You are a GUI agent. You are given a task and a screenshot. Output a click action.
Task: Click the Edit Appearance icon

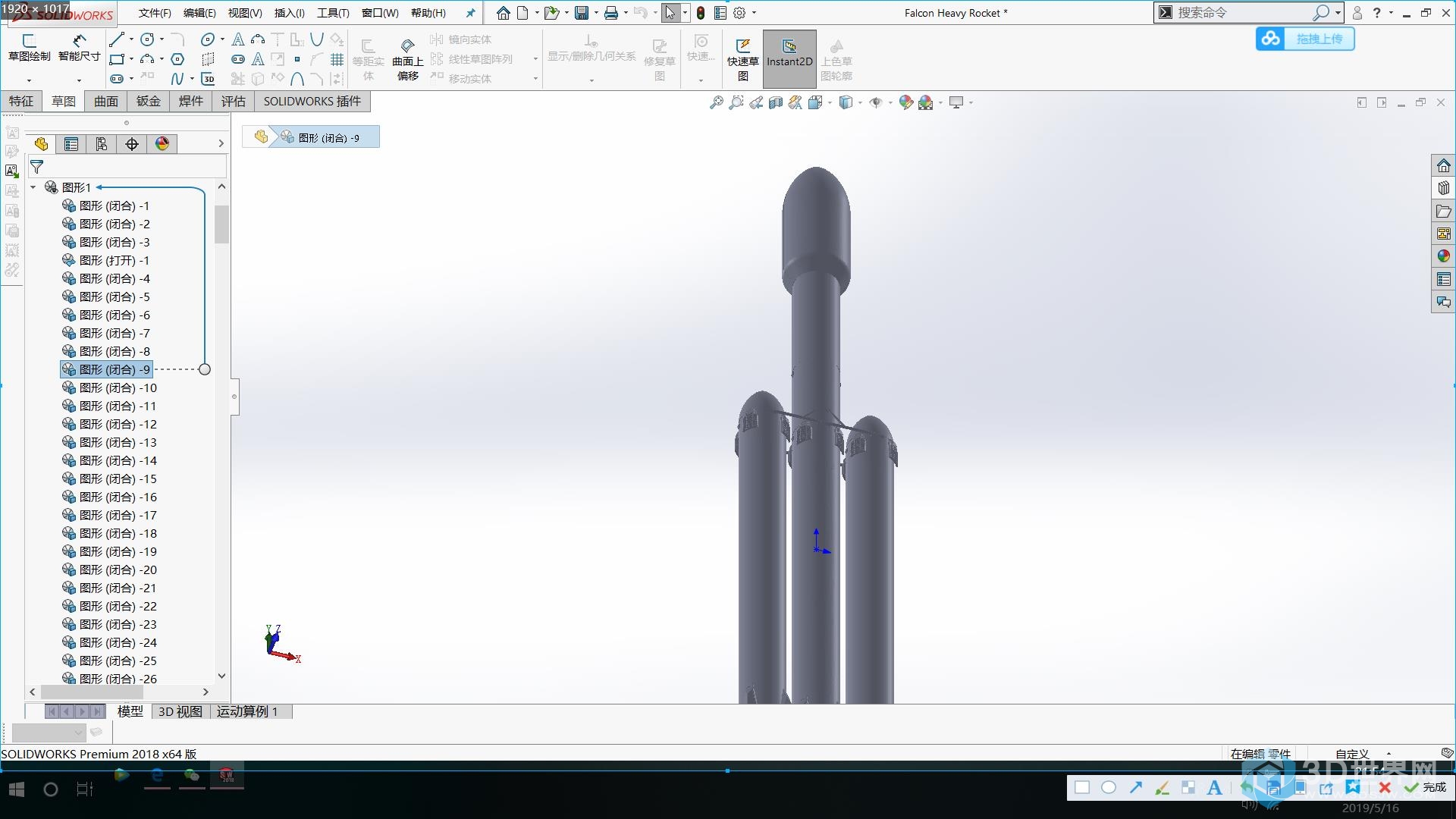click(x=905, y=102)
